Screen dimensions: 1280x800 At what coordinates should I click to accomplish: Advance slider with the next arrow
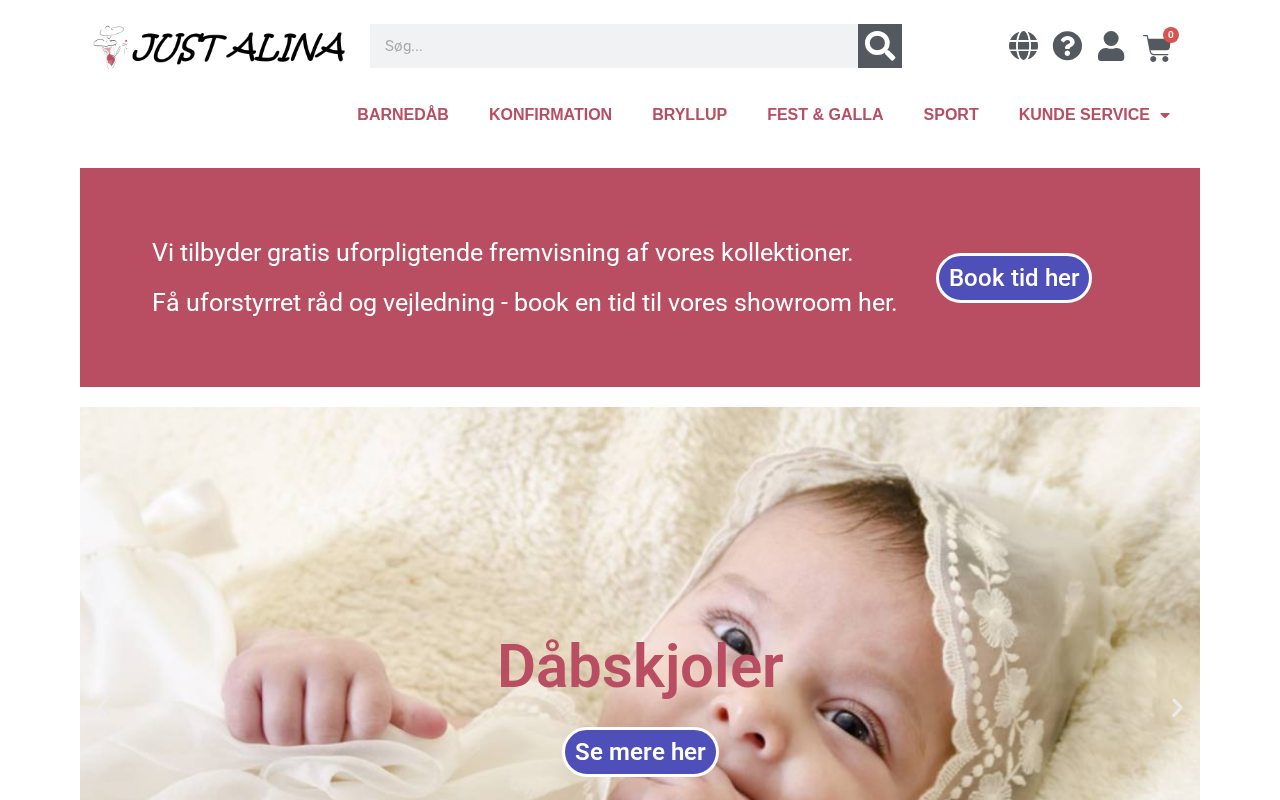pos(1177,708)
